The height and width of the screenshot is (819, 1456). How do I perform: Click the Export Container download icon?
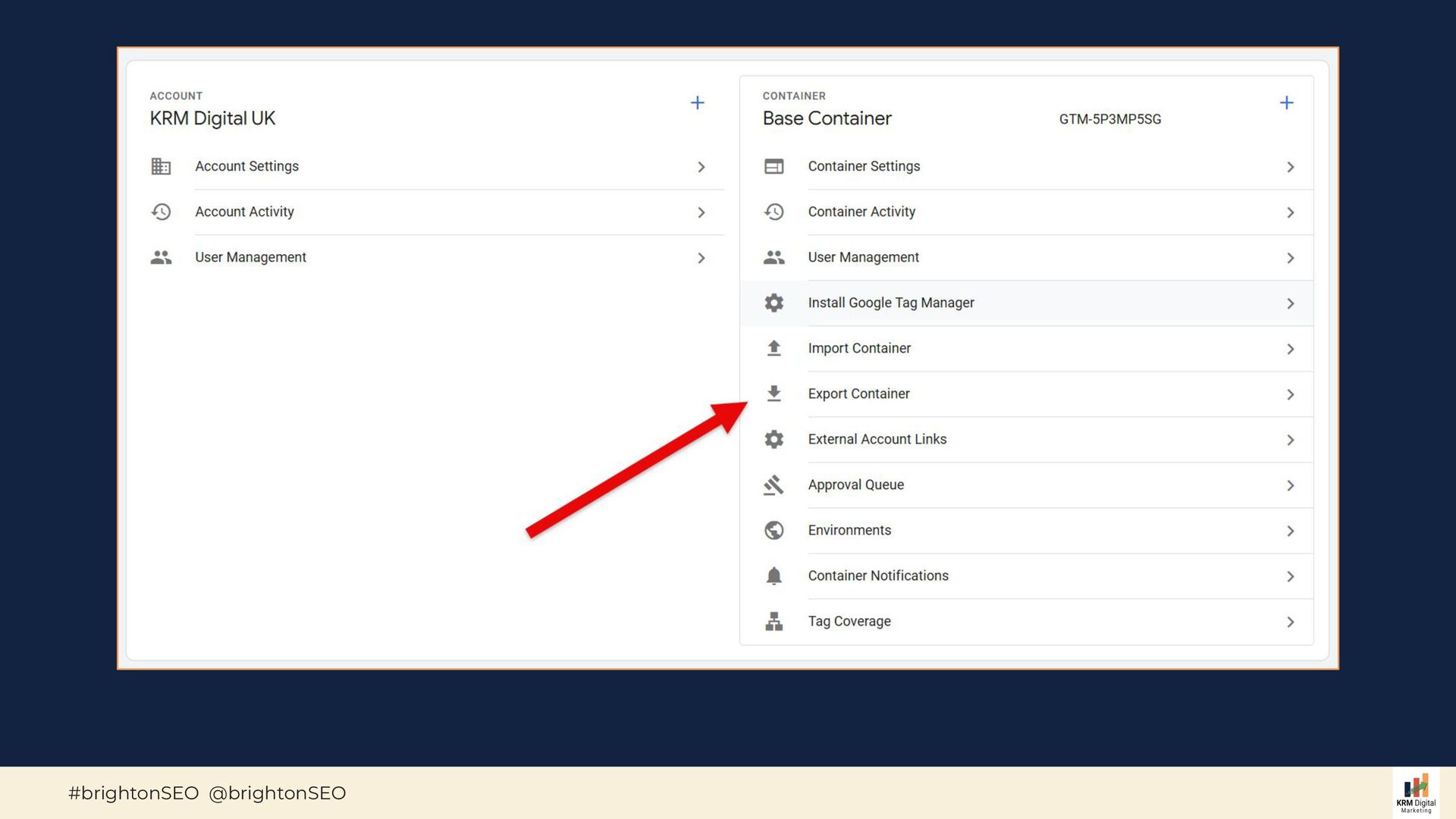773,394
